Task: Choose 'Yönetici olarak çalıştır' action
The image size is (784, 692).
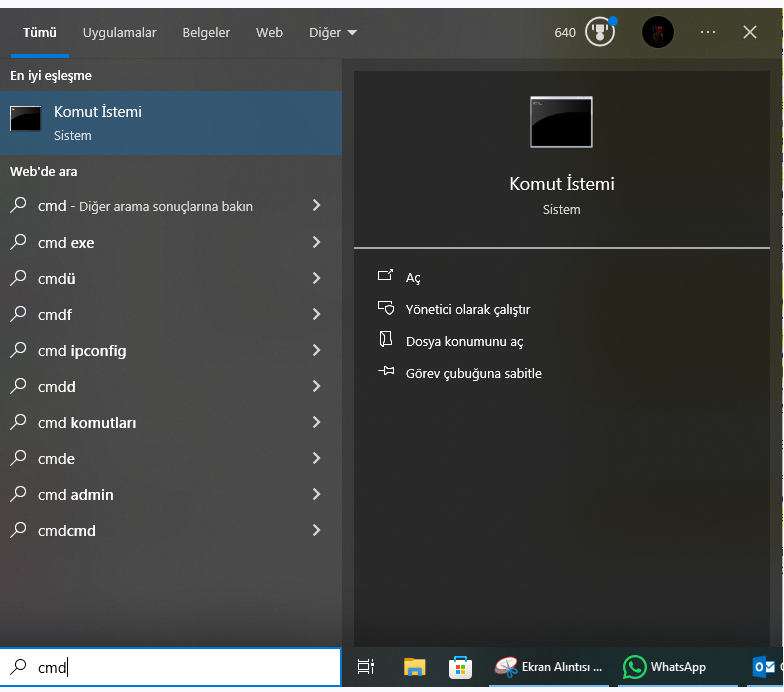Action: click(467, 309)
